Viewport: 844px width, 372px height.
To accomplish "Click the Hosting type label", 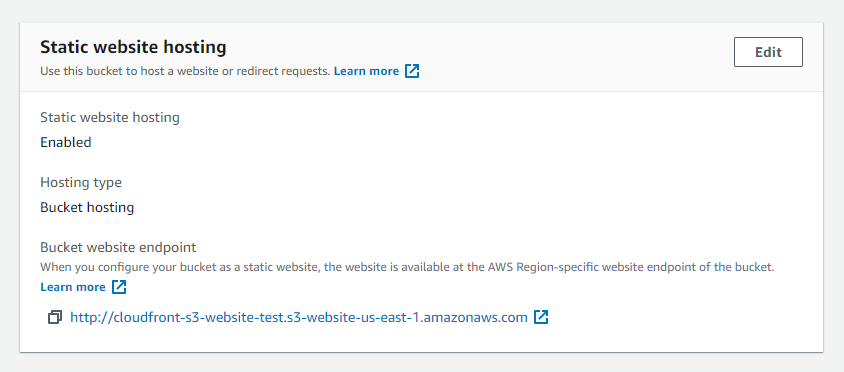I will click(x=81, y=183).
